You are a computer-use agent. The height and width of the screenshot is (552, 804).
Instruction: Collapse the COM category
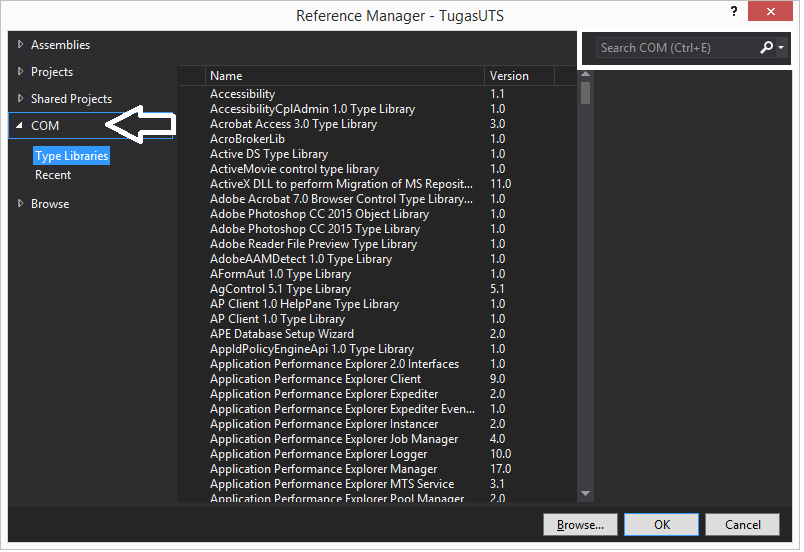click(19, 126)
